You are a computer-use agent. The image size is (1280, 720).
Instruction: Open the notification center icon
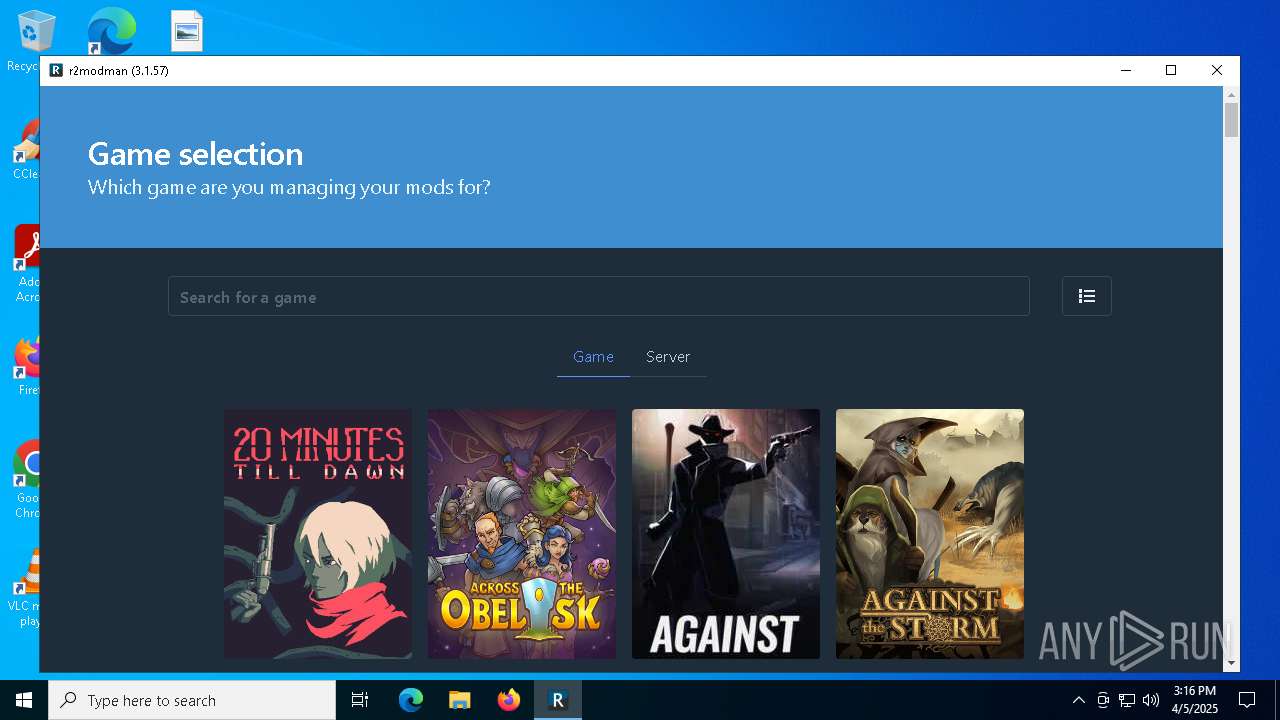1247,700
